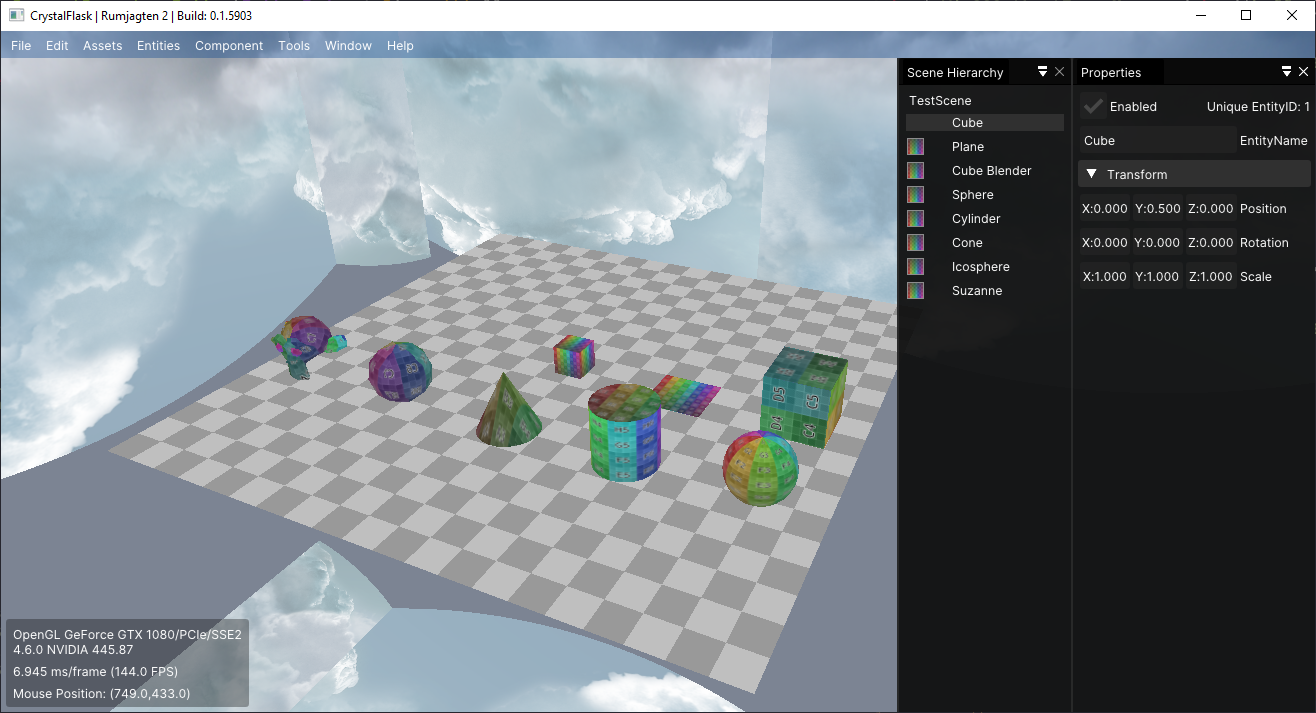Click the Plane entity texture icon
The width and height of the screenshot is (1316, 713).
pos(915,146)
